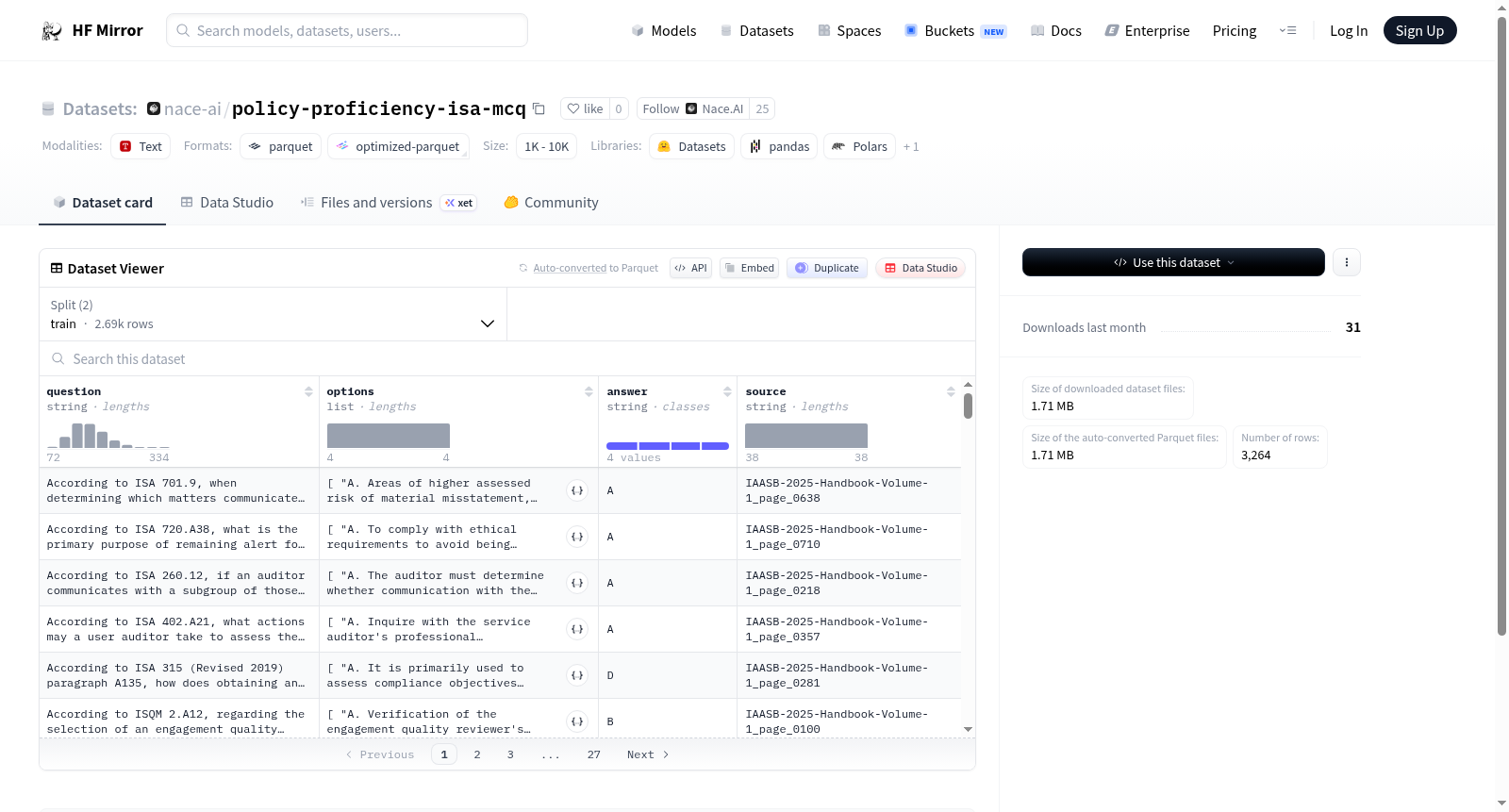Screen dimensions: 1509x812
Task: Open the API button in Dataset Viewer
Action: click(x=690, y=268)
